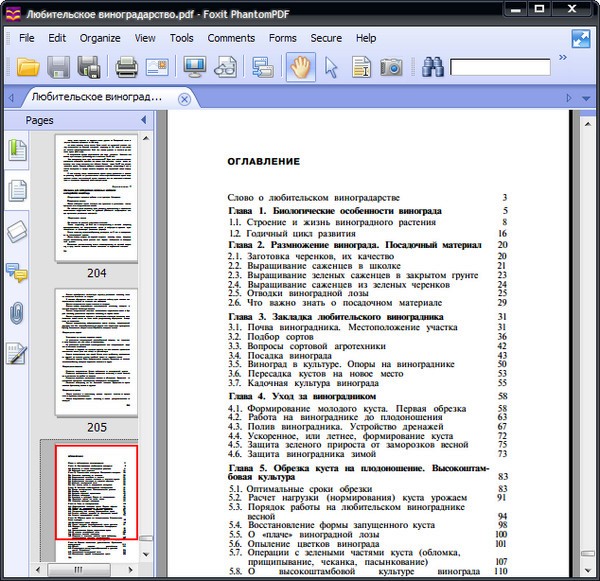Click thumbnails panel scroll down arrow
Viewport: 600px width, 581px height.
pos(146,554)
